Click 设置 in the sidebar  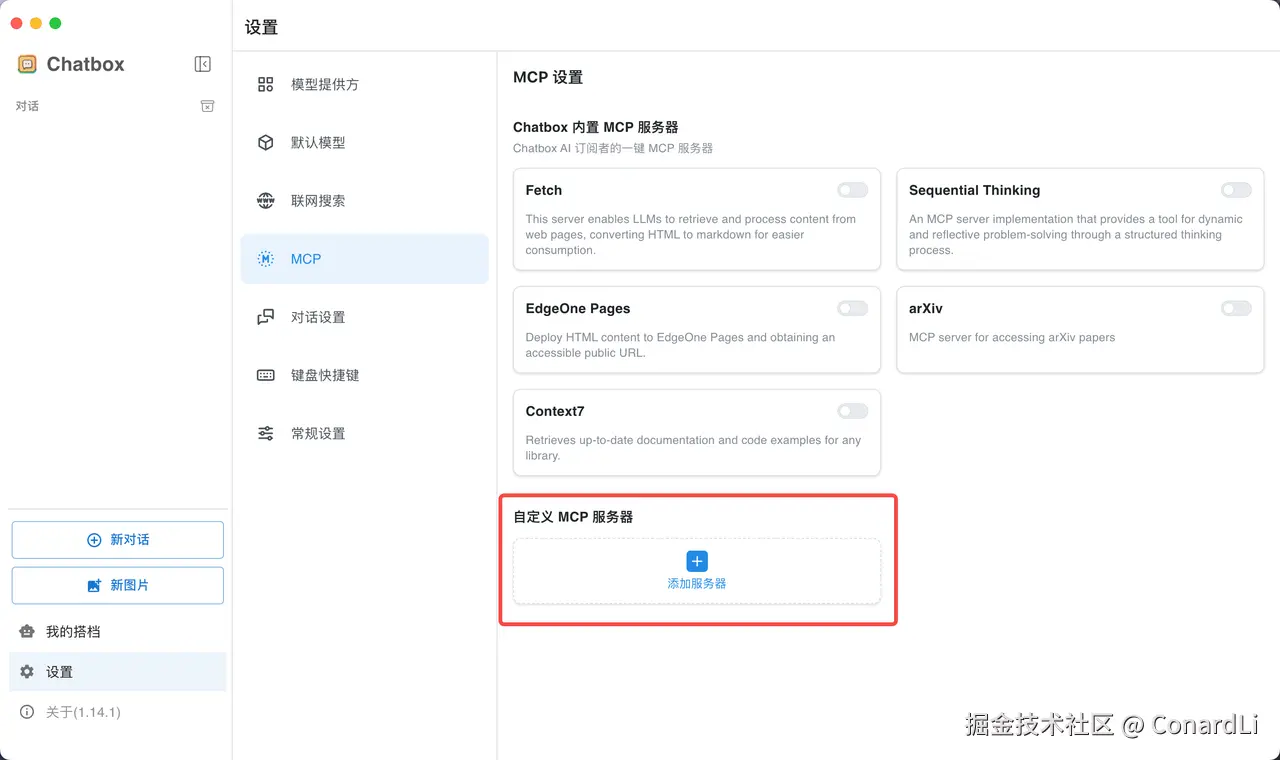point(117,672)
